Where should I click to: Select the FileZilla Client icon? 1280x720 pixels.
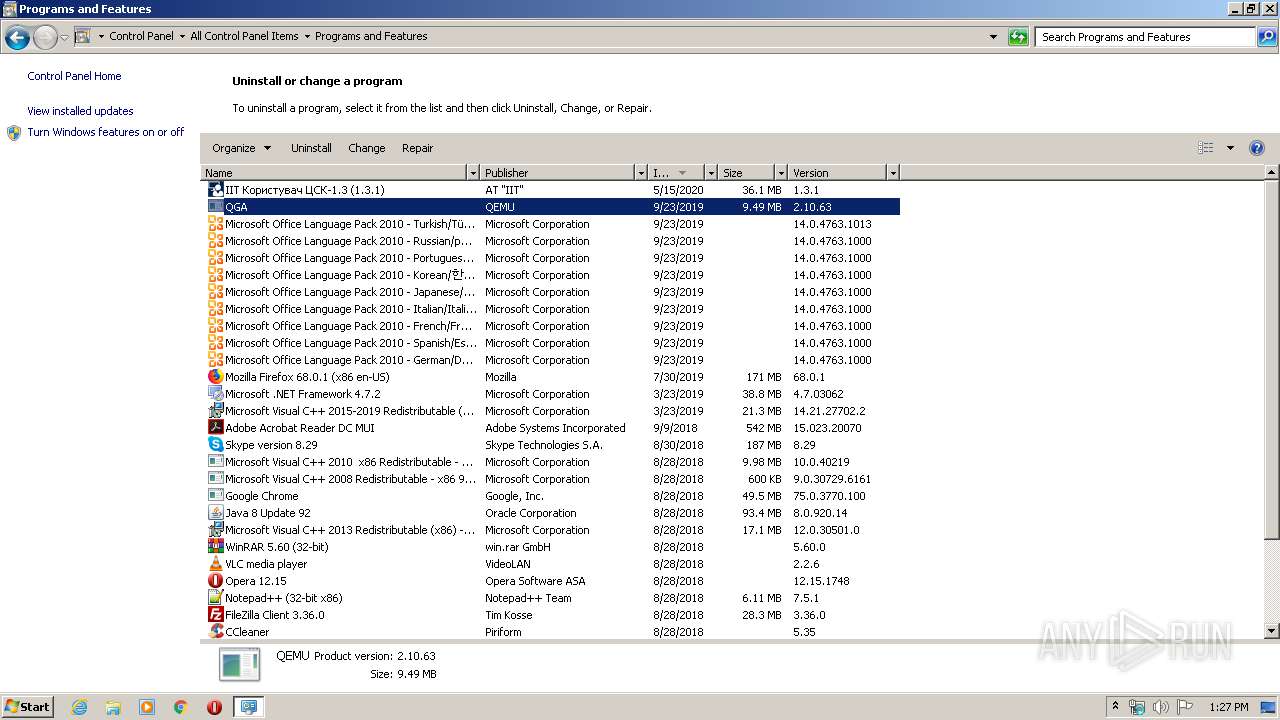click(x=215, y=615)
